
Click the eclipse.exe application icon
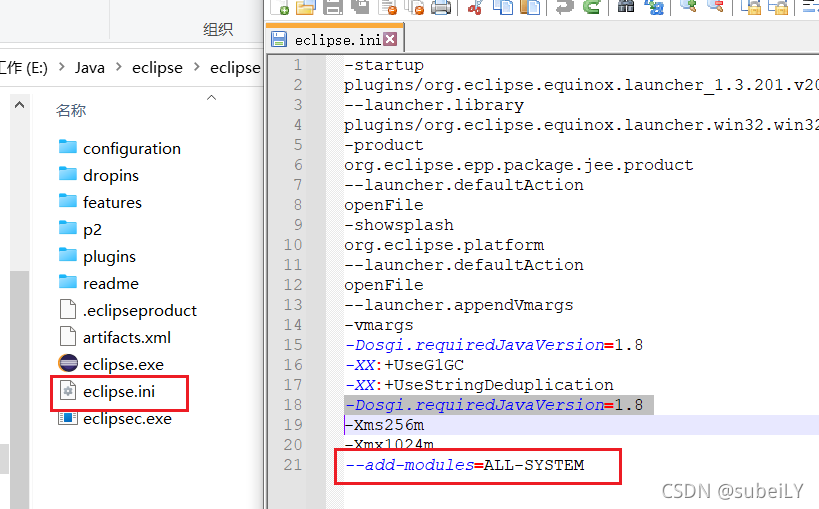(68, 363)
